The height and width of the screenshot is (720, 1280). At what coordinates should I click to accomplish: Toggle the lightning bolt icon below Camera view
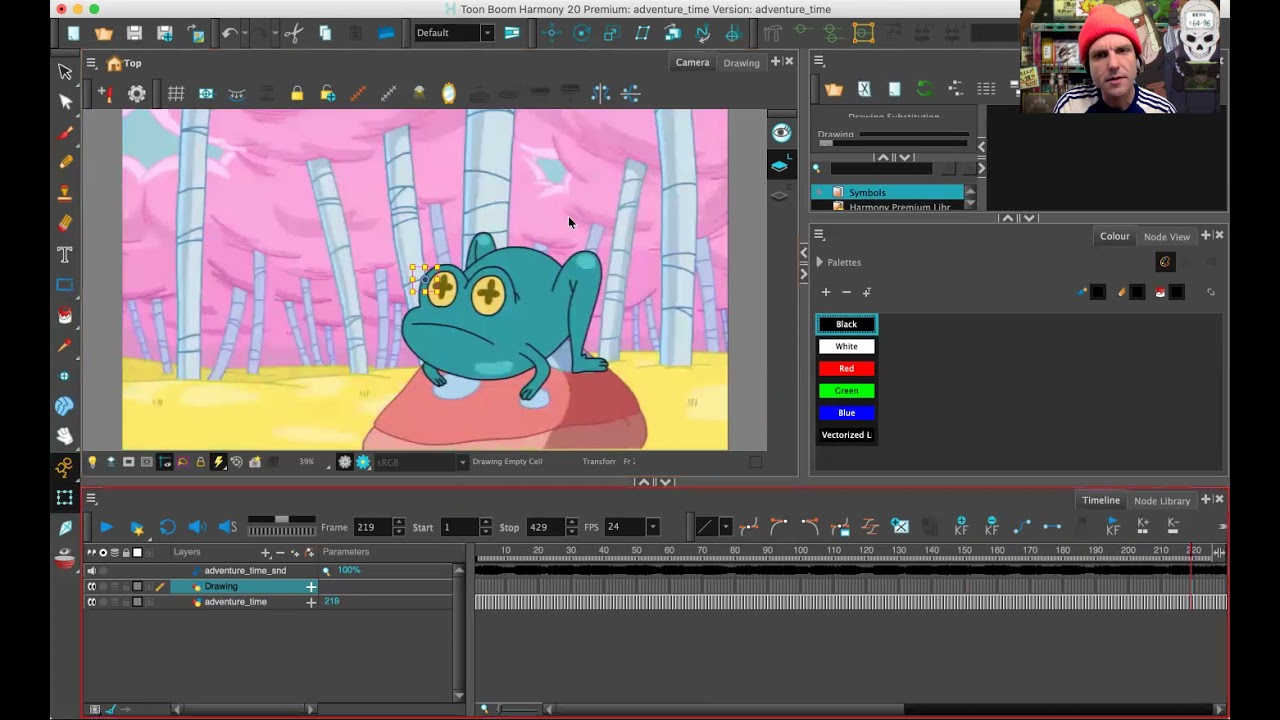[x=218, y=462]
